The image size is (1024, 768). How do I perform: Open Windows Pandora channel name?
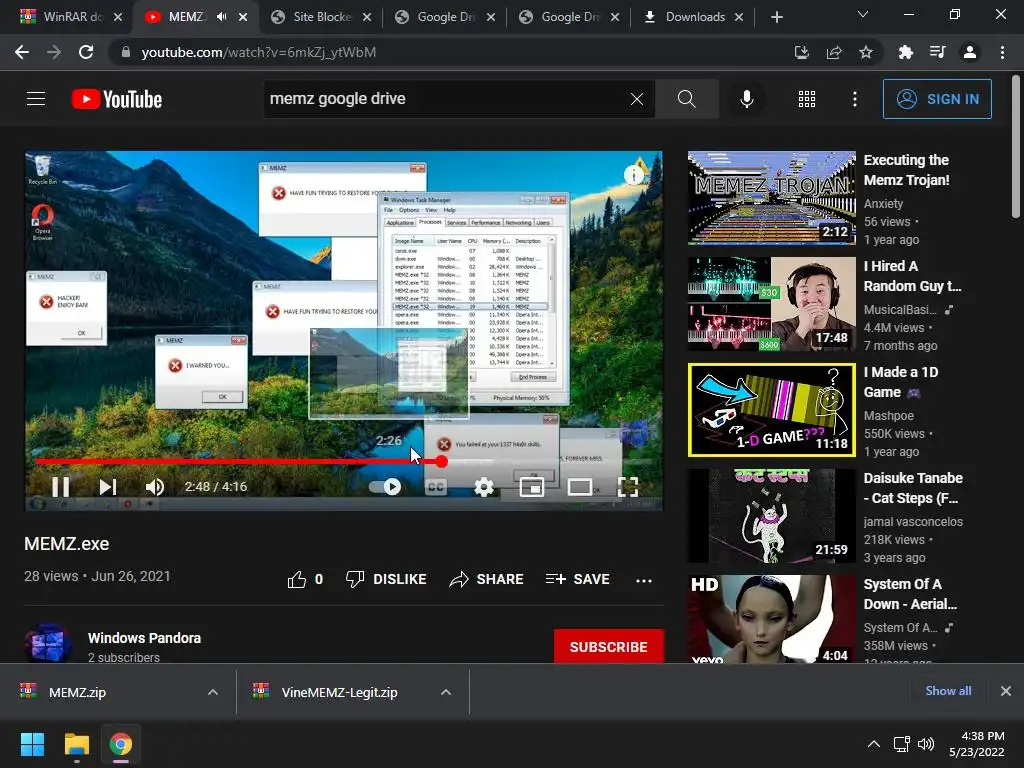click(144, 638)
